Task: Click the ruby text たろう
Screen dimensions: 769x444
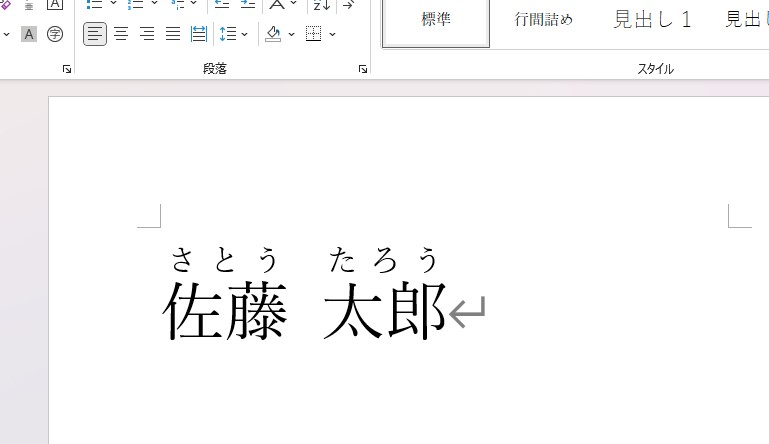Action: coord(384,260)
